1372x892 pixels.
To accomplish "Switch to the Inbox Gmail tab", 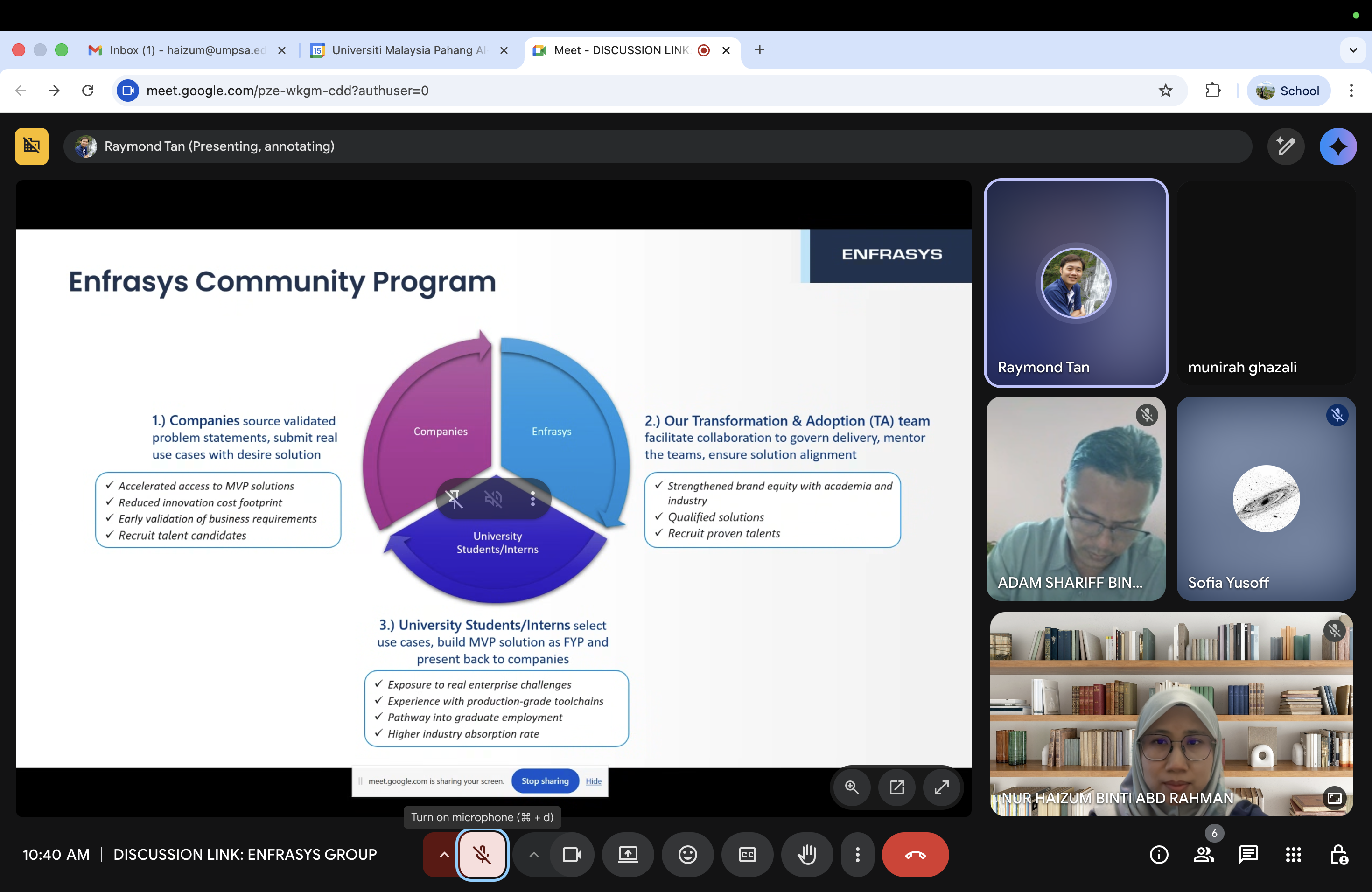I will click(x=184, y=50).
